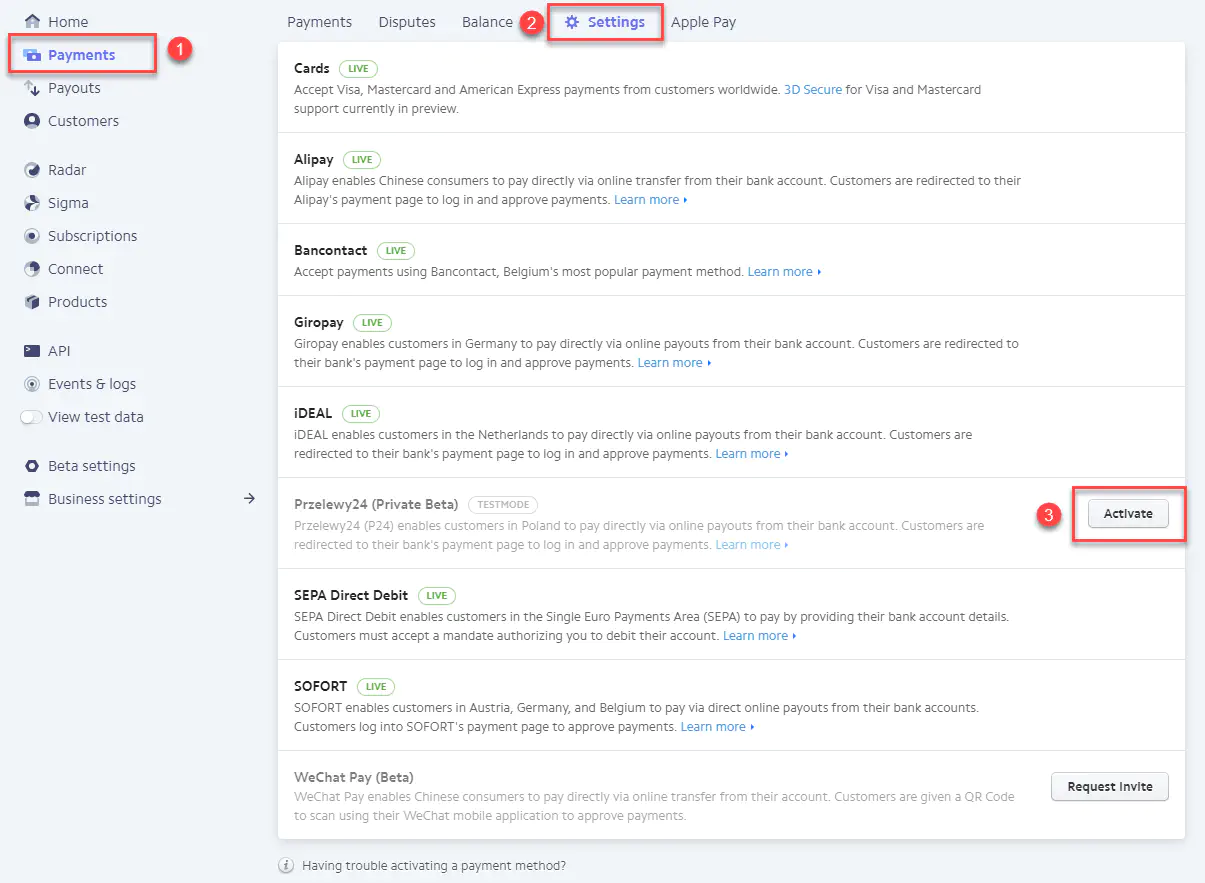Click the Radar icon in sidebar
The image size is (1205, 883).
coord(32,170)
